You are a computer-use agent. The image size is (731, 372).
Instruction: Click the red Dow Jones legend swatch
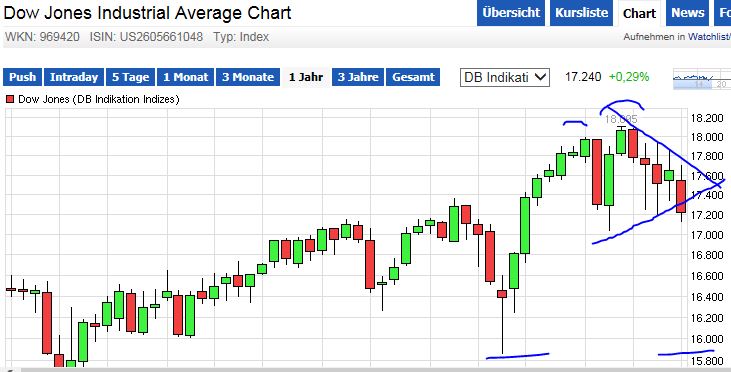[x=10, y=99]
